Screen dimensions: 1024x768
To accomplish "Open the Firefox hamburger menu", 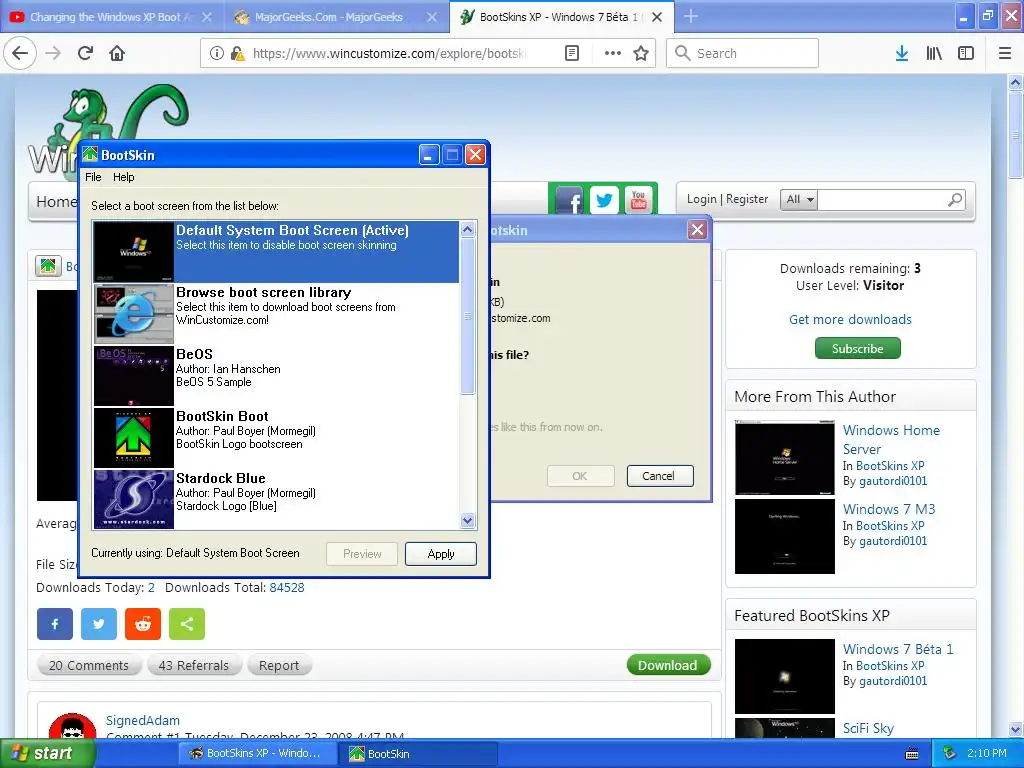I will point(1005,54).
